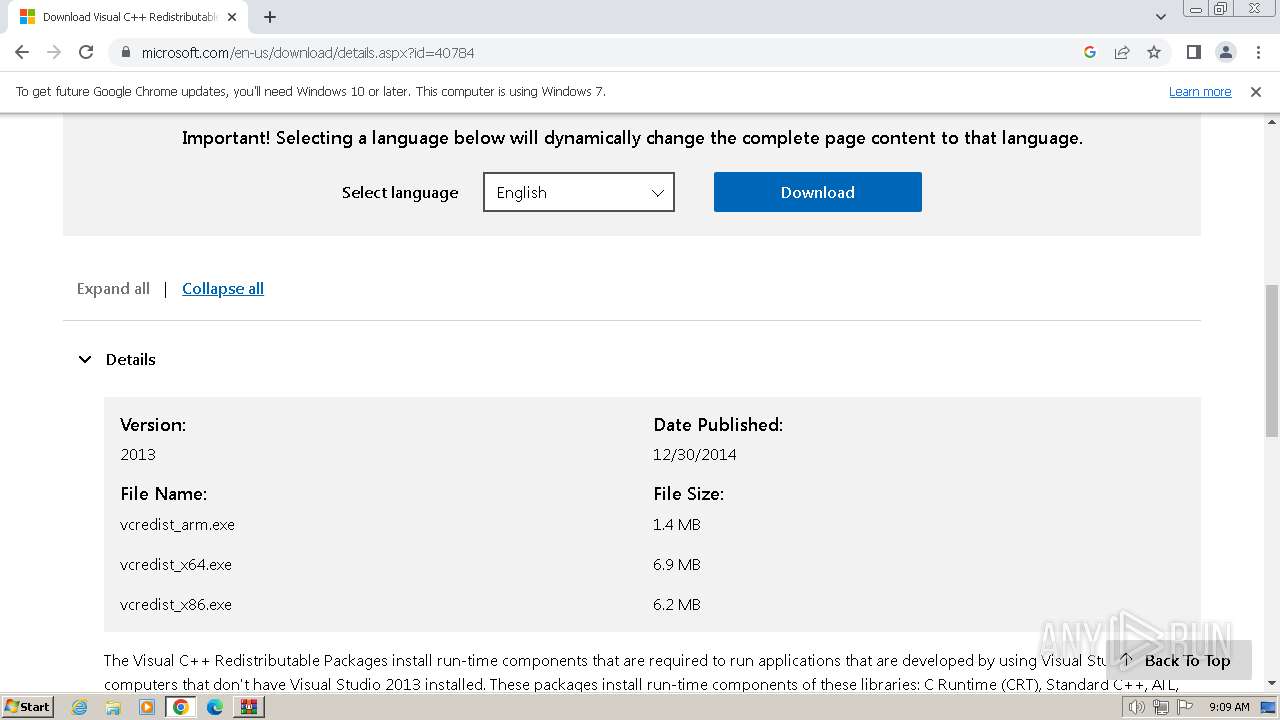Screen dimensions: 1280x720
Task: Open the Select language dropdown
Action: point(579,192)
